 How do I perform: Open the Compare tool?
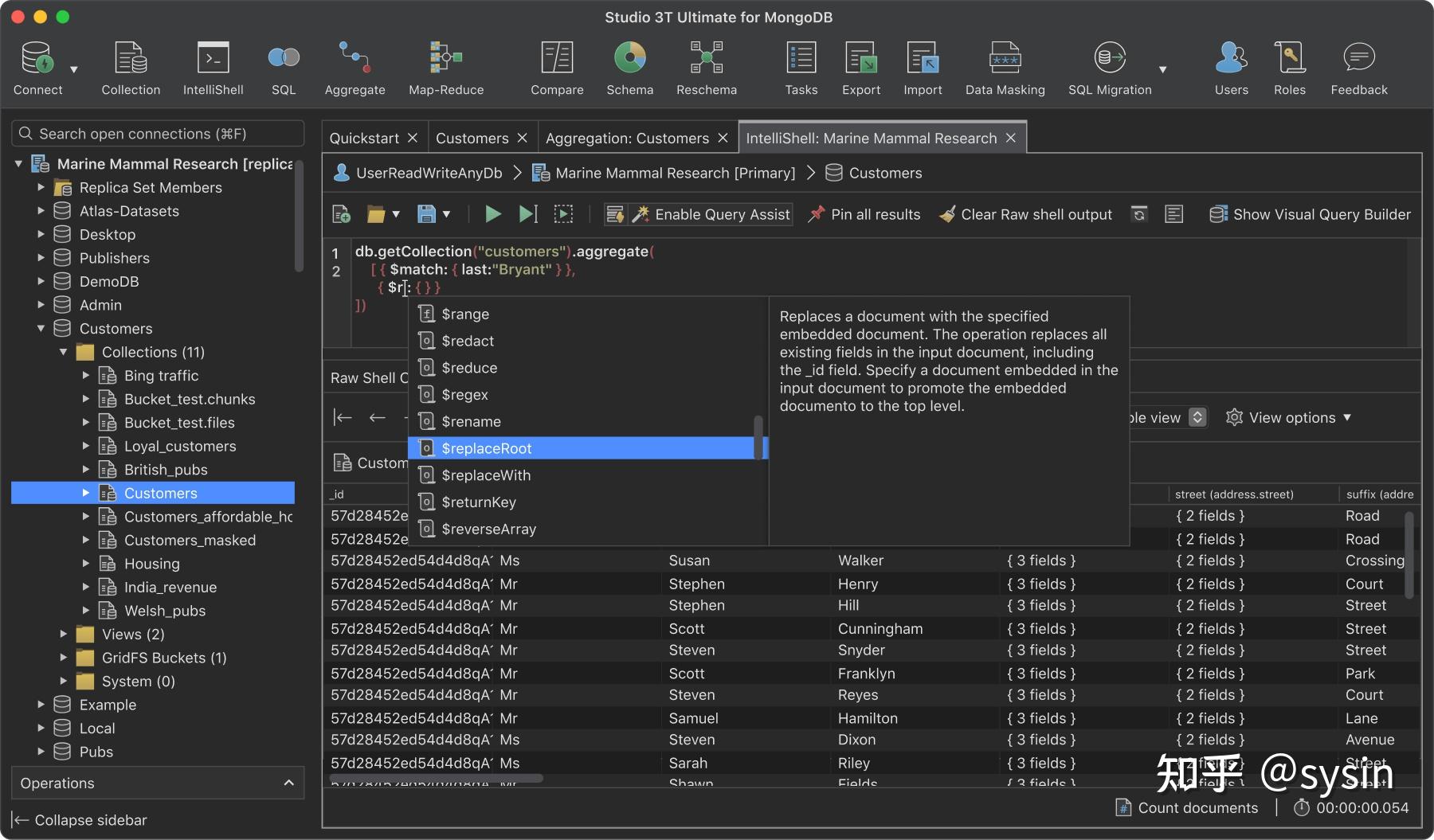pyautogui.click(x=556, y=66)
